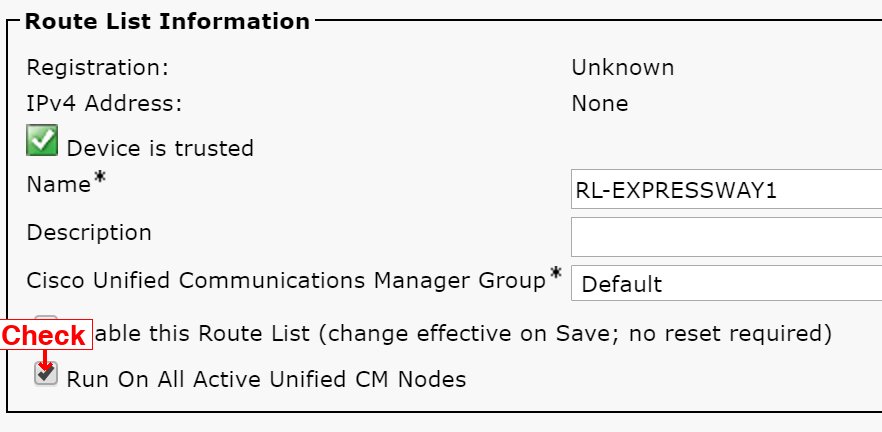This screenshot has height=432, width=882.
Task: Click the required asterisk beside Name
Action: (100, 178)
